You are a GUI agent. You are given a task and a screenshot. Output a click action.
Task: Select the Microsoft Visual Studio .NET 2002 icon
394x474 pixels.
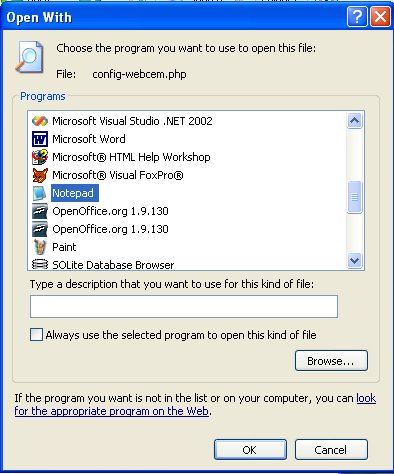pos(40,121)
